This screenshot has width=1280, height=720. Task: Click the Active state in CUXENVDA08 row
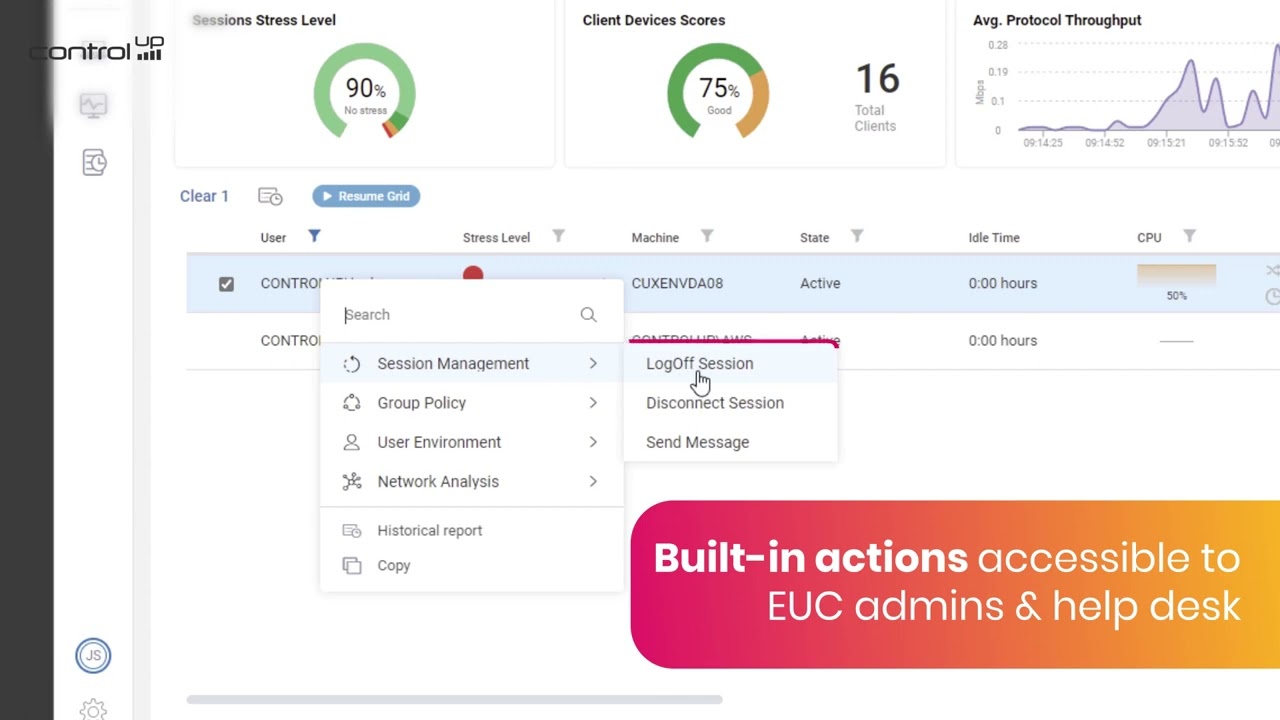point(820,284)
